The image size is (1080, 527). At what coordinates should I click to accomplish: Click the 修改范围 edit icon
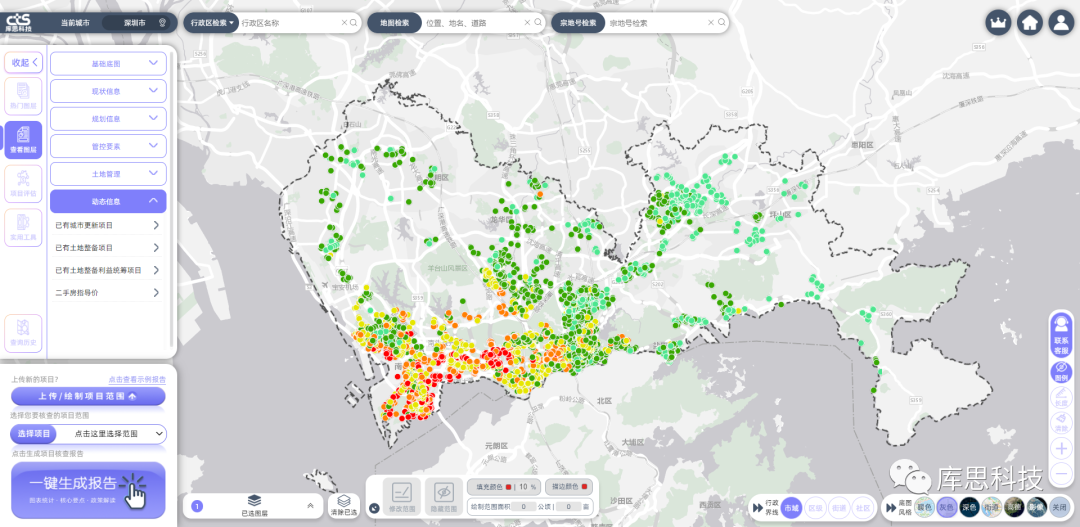[x=402, y=496]
